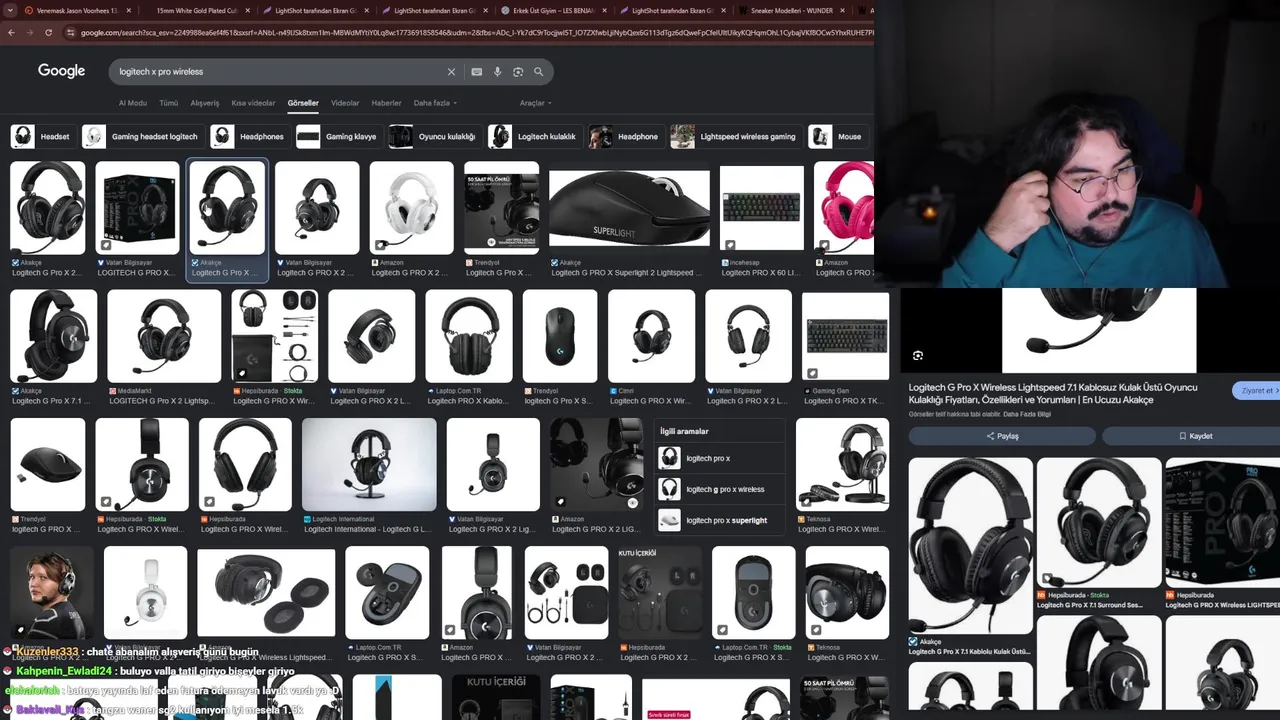Click the magnifier search icon
1280x720 pixels.
[538, 72]
